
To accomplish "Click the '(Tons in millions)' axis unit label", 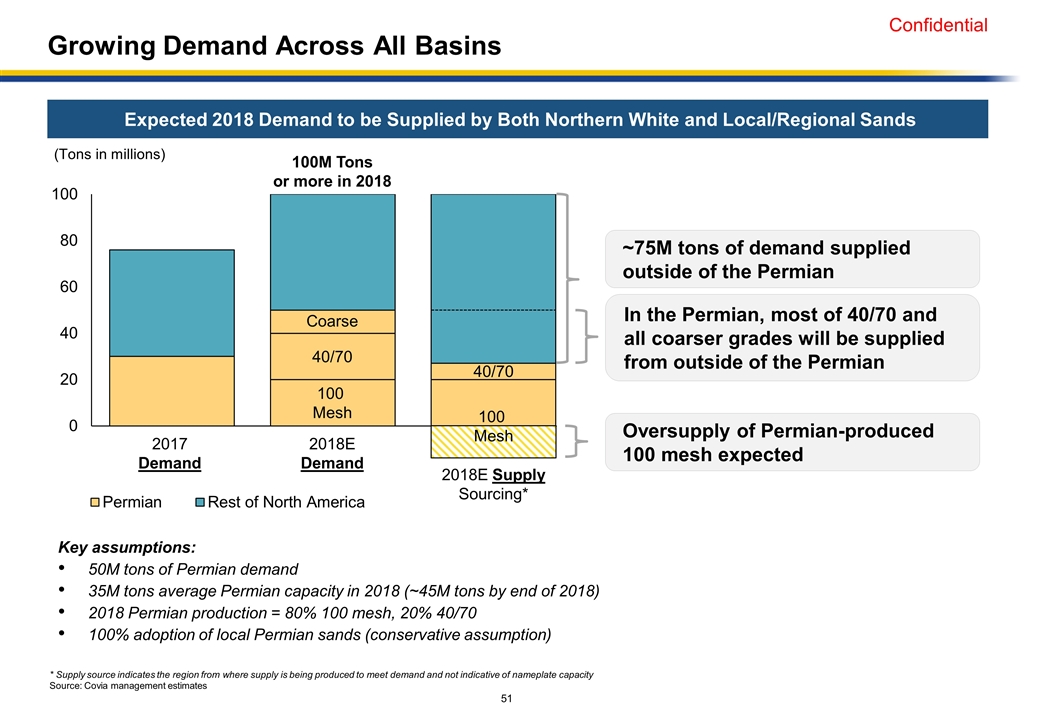I will tap(109, 154).
